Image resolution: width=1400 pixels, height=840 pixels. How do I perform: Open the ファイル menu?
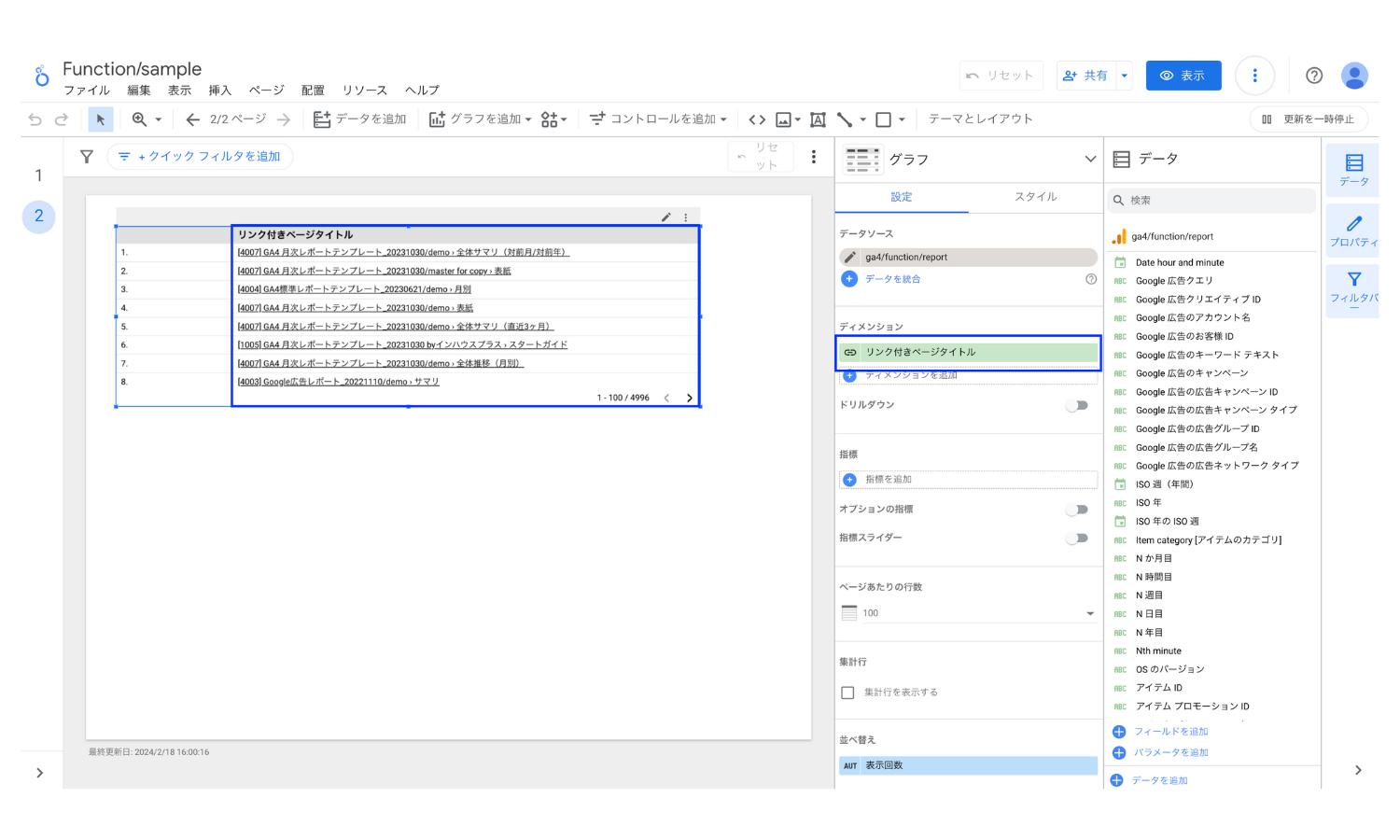(87, 91)
